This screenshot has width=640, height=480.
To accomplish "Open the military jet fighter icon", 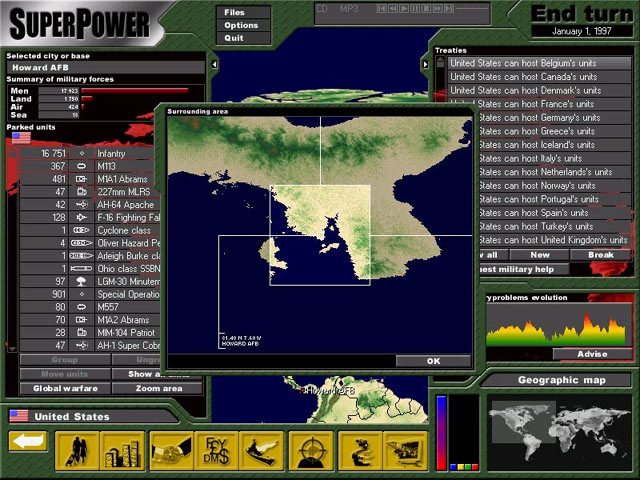I will coord(264,449).
